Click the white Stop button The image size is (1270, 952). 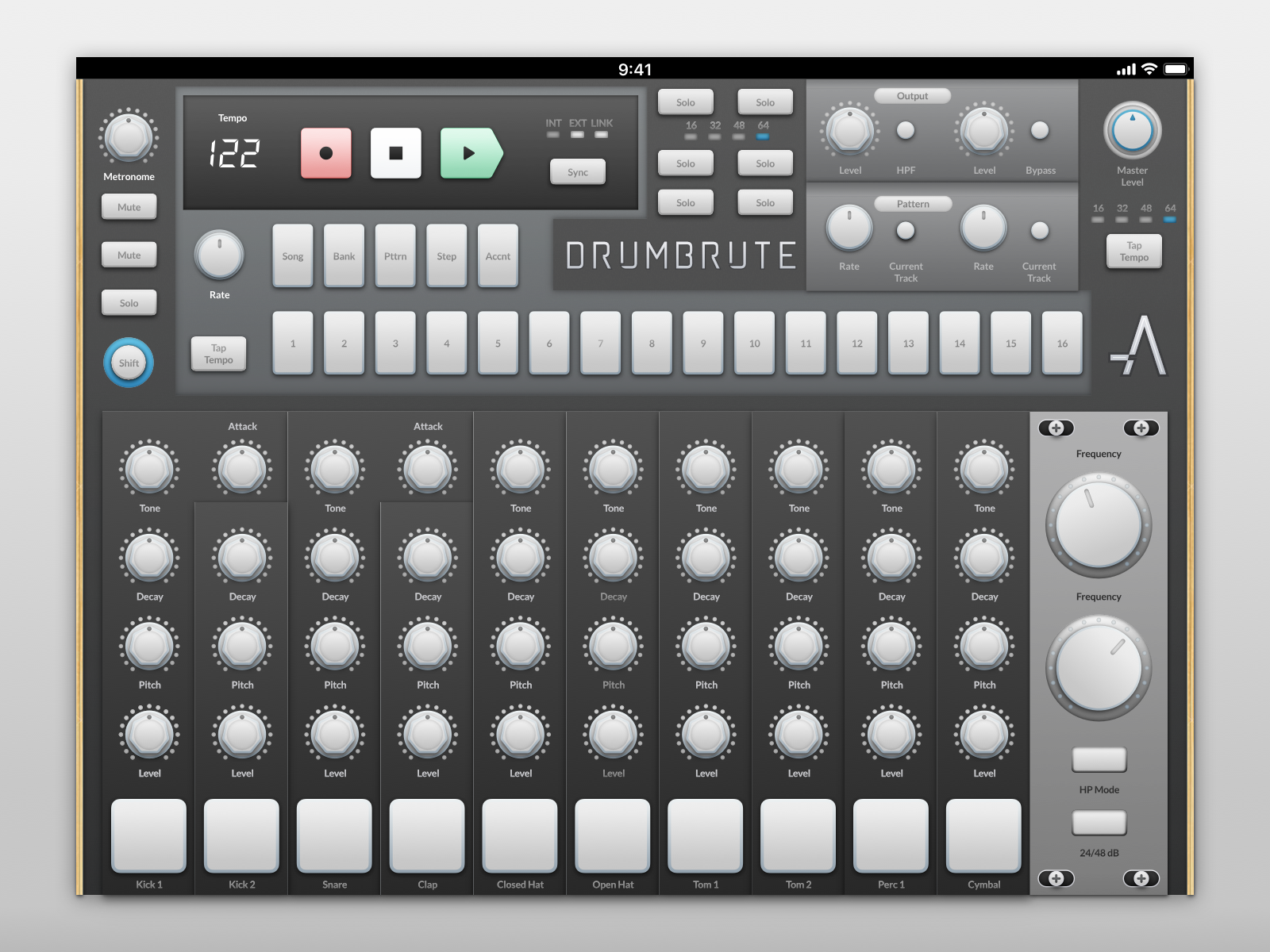396,153
